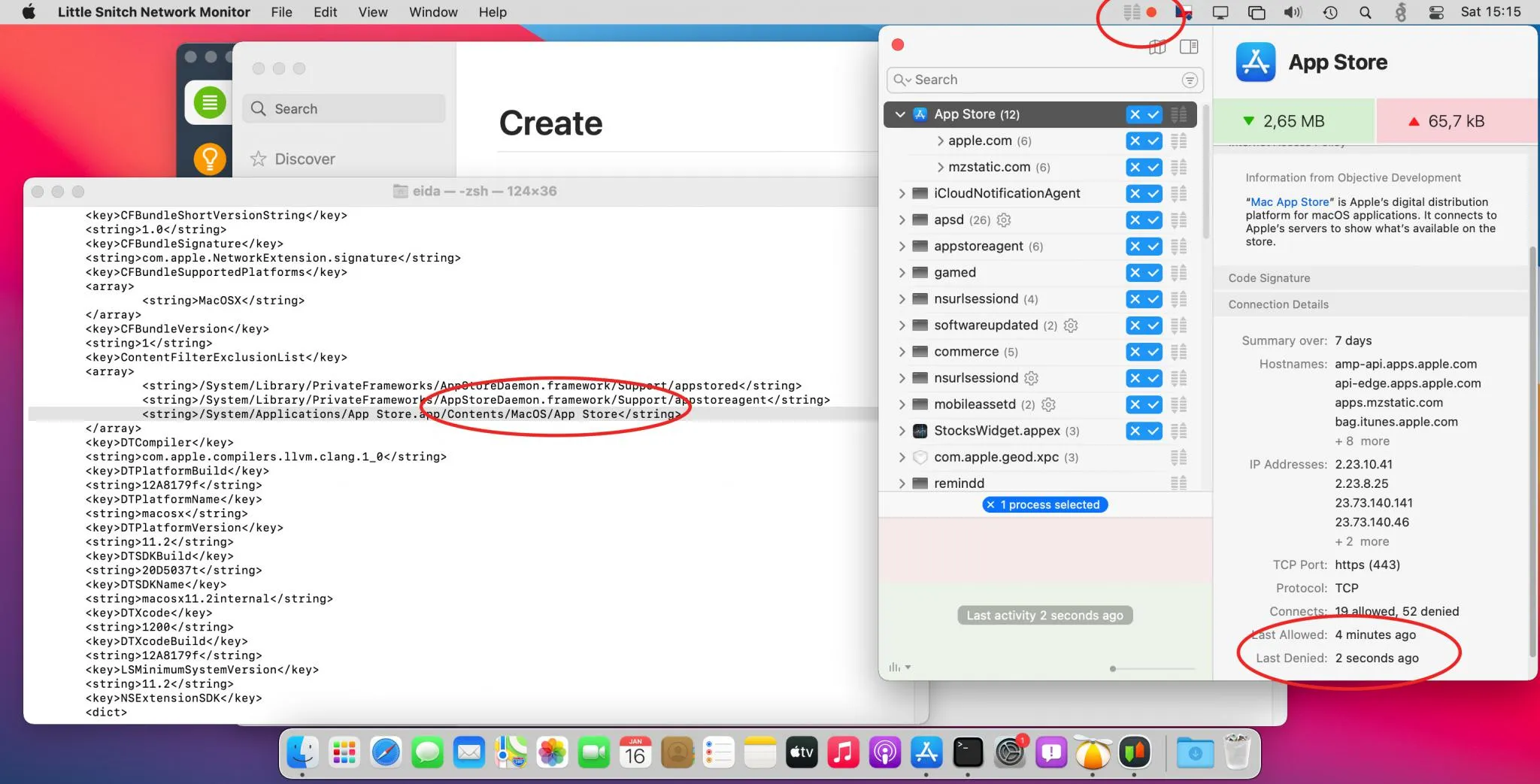Focus the Network Monitor Search field
The width and height of the screenshot is (1540, 784).
(x=1045, y=80)
